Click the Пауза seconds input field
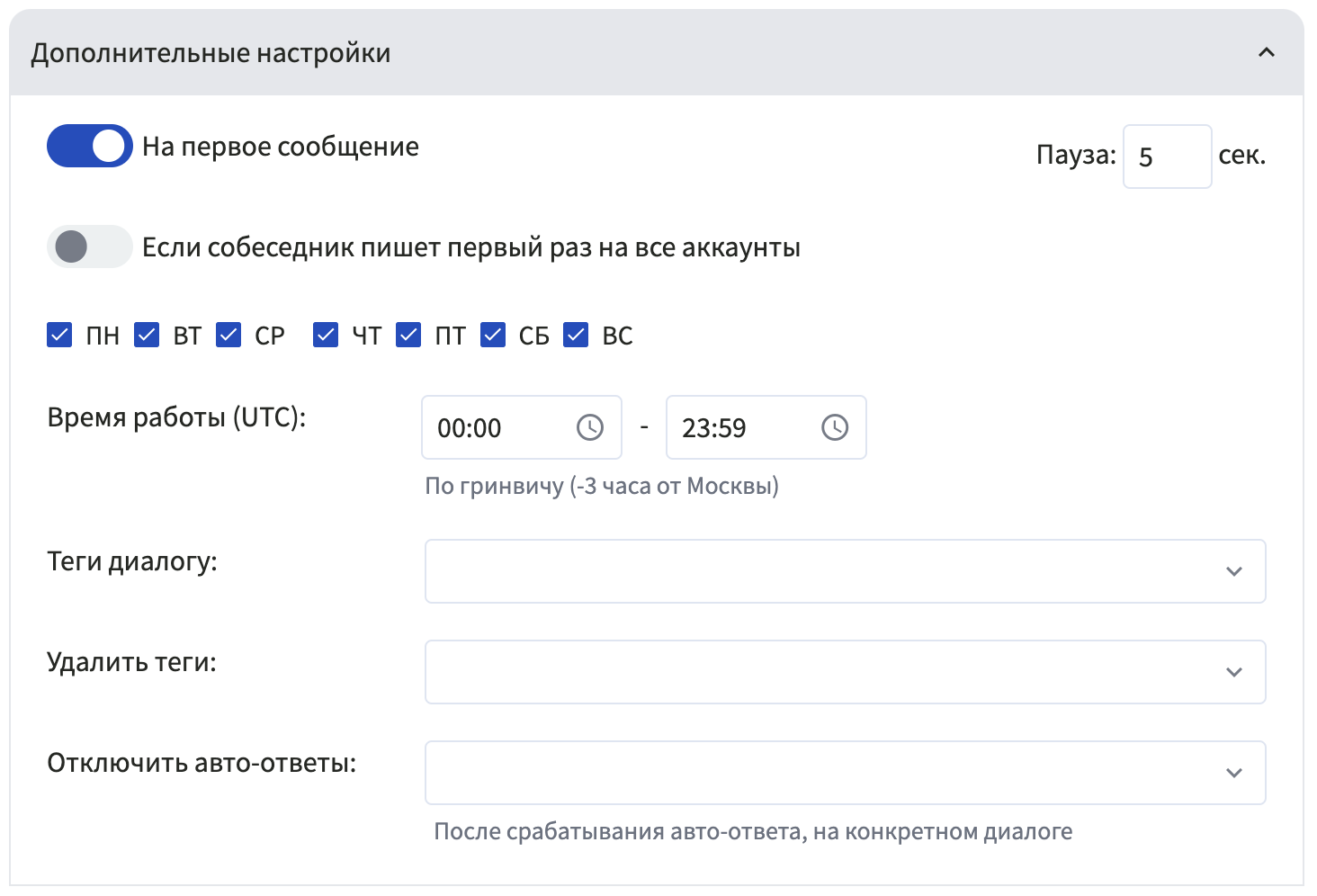This screenshot has height=896, width=1317. pyautogui.click(x=1166, y=157)
